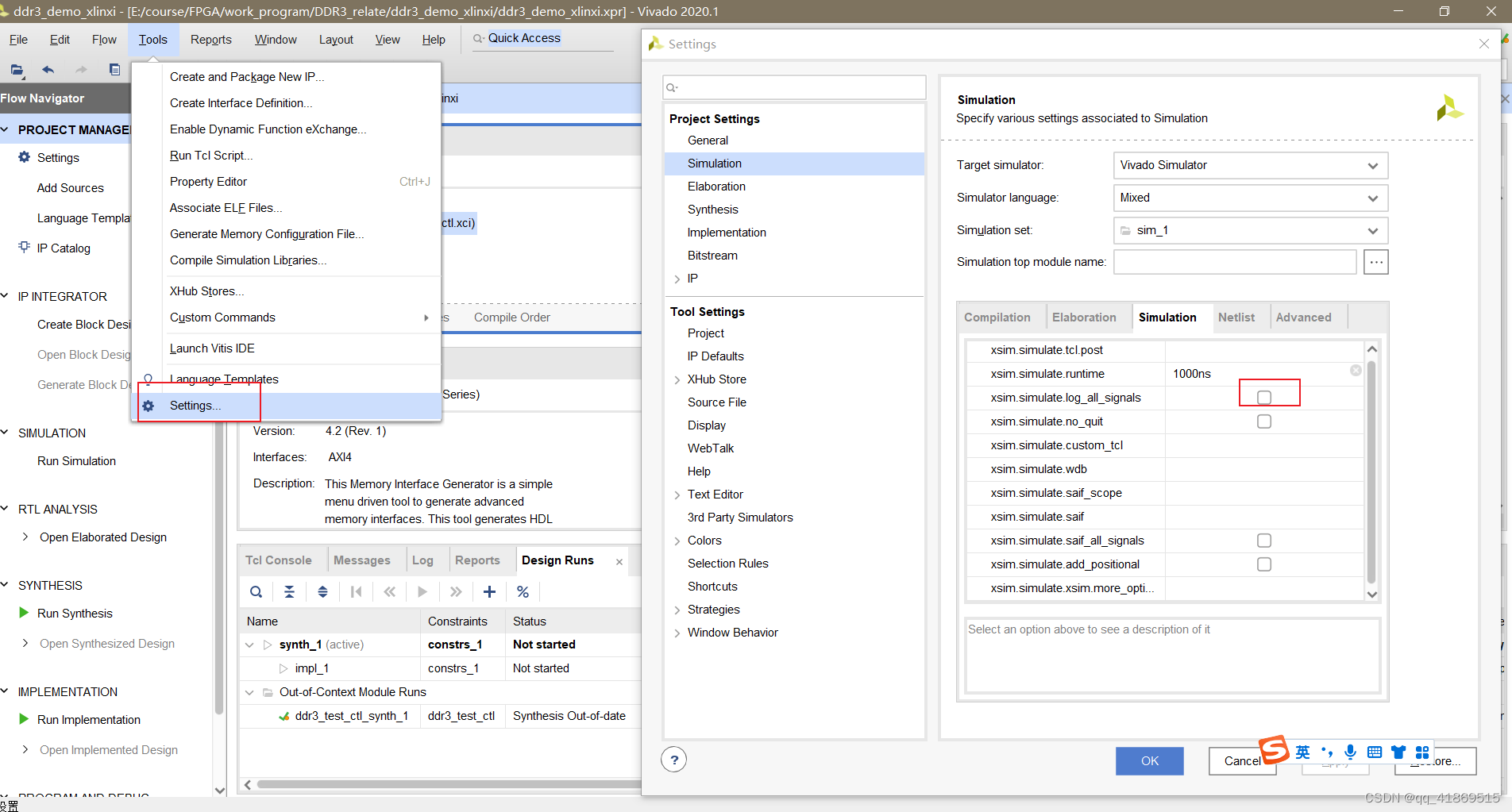Switch to the Compilation tab
The image size is (1512, 812).
click(x=997, y=317)
